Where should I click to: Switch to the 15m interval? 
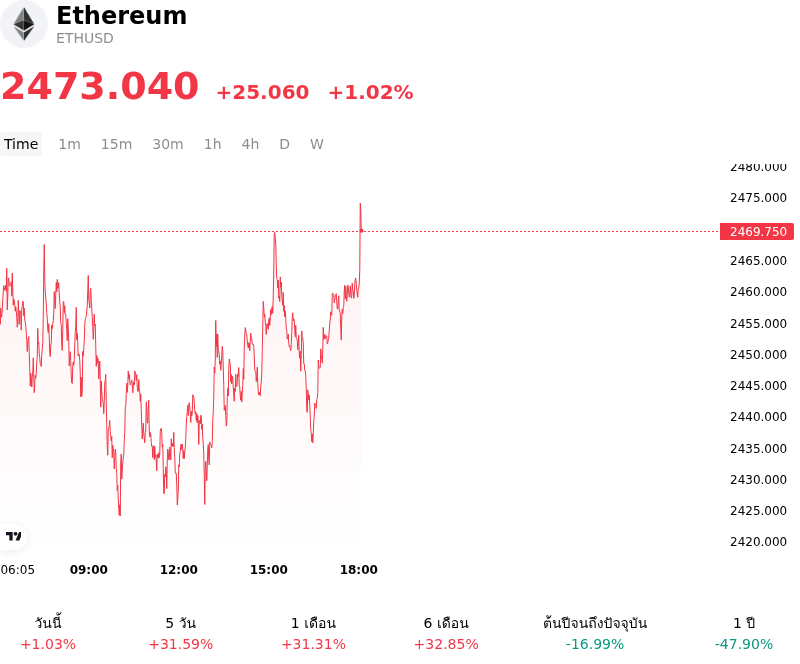coord(116,144)
